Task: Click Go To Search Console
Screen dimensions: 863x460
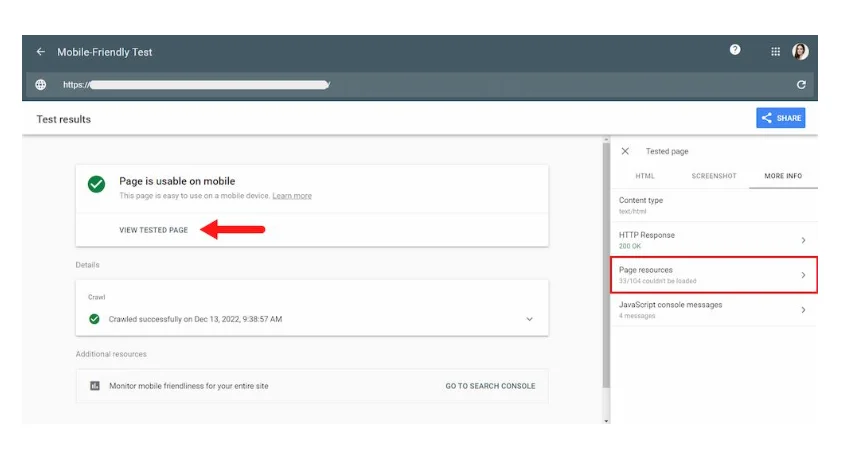Action: [490, 386]
